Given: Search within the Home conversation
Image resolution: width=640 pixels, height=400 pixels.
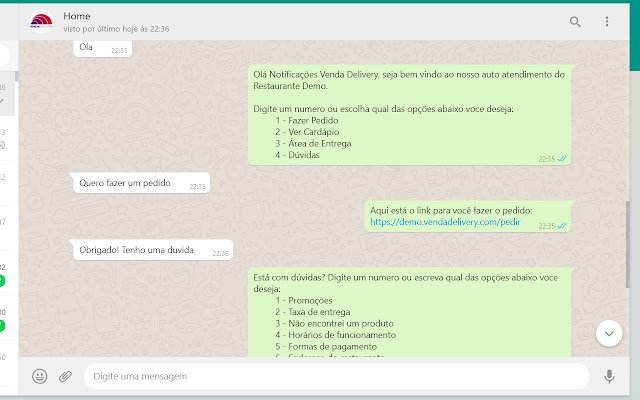Looking at the screenshot, I should tap(575, 22).
